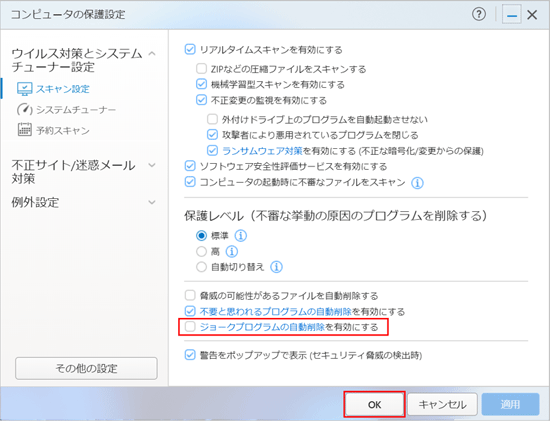This screenshot has width=550, height=421.
Task: Open 不要と思われるプログラムの自動削除 link
Action: [276, 311]
